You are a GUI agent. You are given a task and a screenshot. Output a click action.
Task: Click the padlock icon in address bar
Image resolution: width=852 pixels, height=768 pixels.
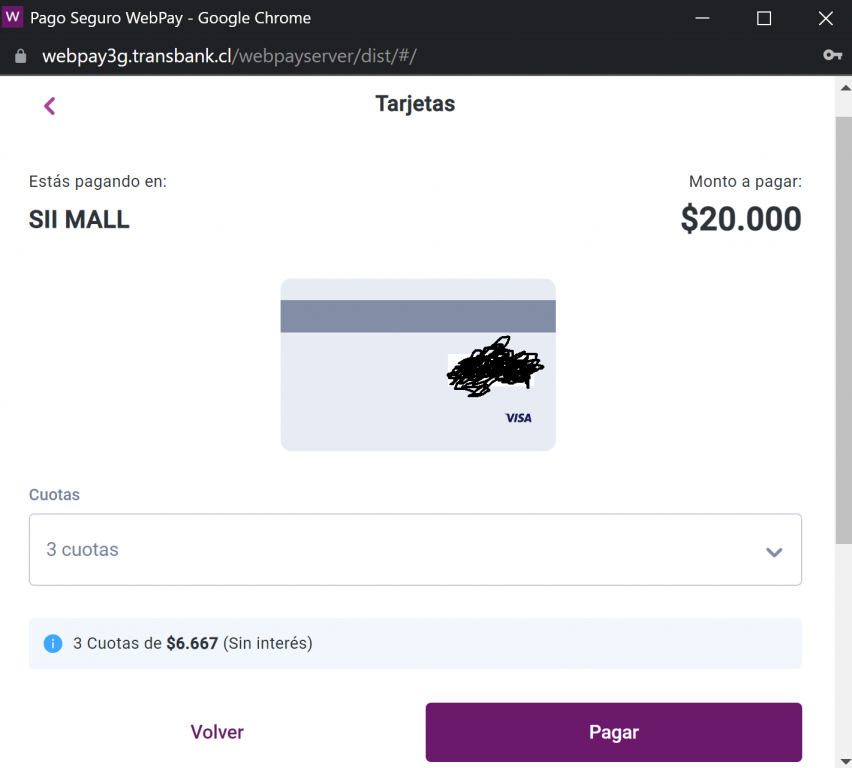click(19, 56)
